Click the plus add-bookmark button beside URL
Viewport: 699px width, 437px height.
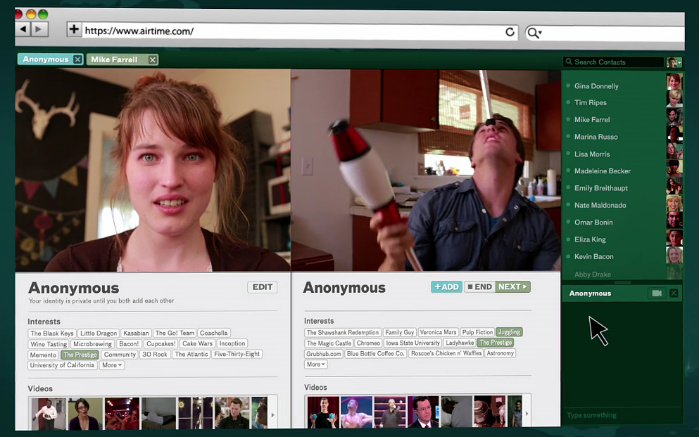point(74,31)
